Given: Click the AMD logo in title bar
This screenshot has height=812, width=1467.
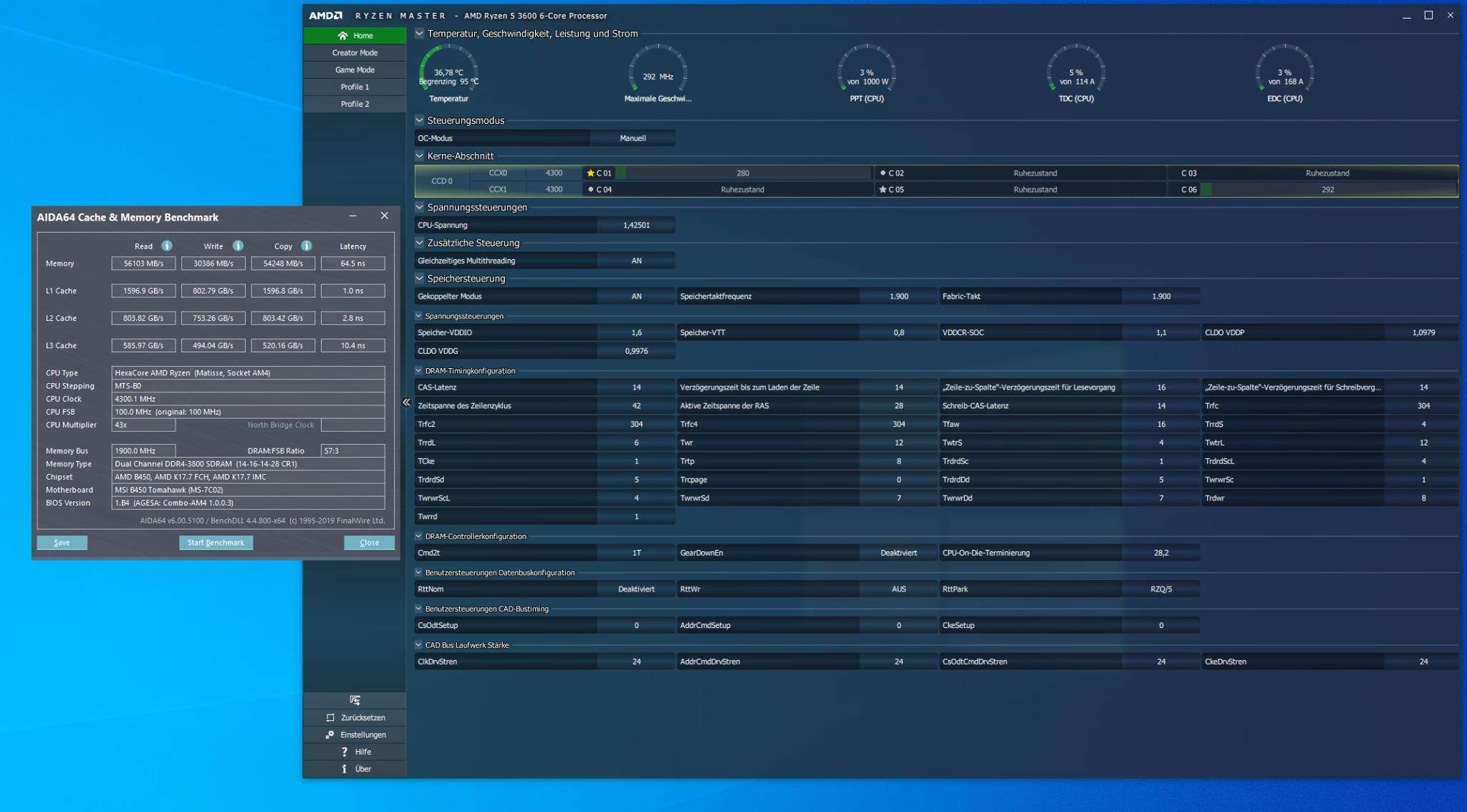Looking at the screenshot, I should pyautogui.click(x=326, y=16).
